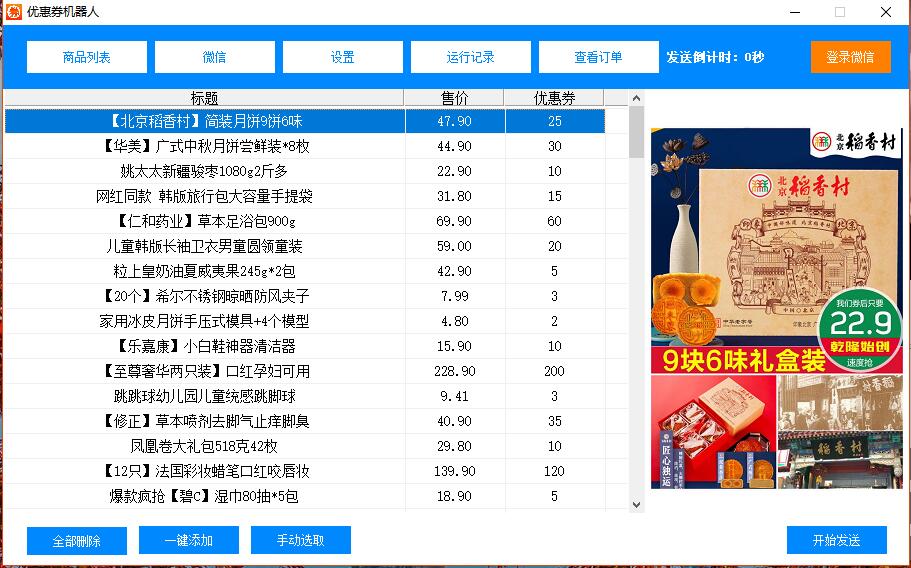Viewport: 911px width, 568px height.
Task: Click price cell 9.41
Action: point(455,396)
